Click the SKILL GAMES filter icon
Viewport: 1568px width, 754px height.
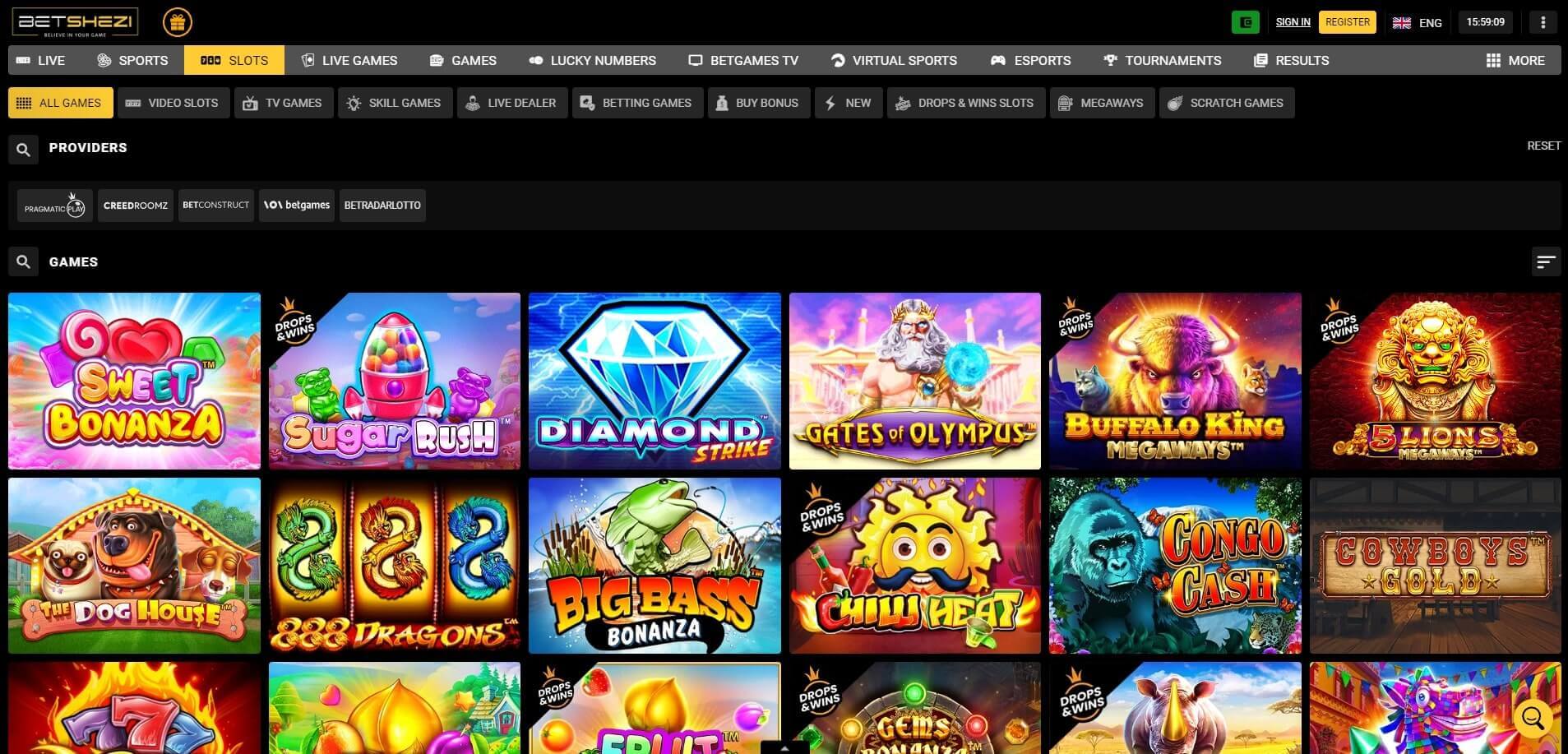coord(354,103)
